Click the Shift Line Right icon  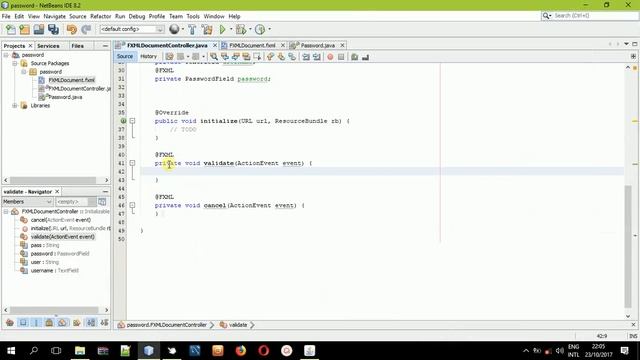(317, 57)
